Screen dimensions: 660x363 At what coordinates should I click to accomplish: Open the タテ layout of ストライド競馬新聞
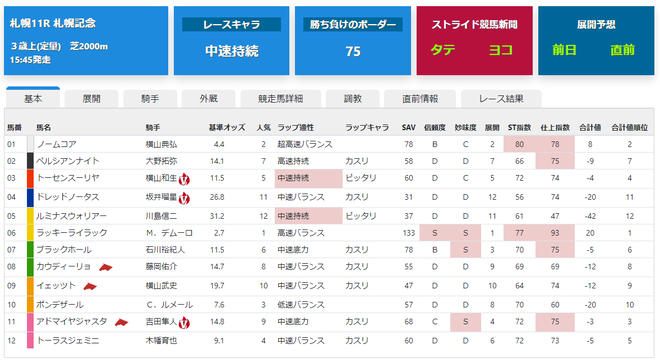click(443, 50)
